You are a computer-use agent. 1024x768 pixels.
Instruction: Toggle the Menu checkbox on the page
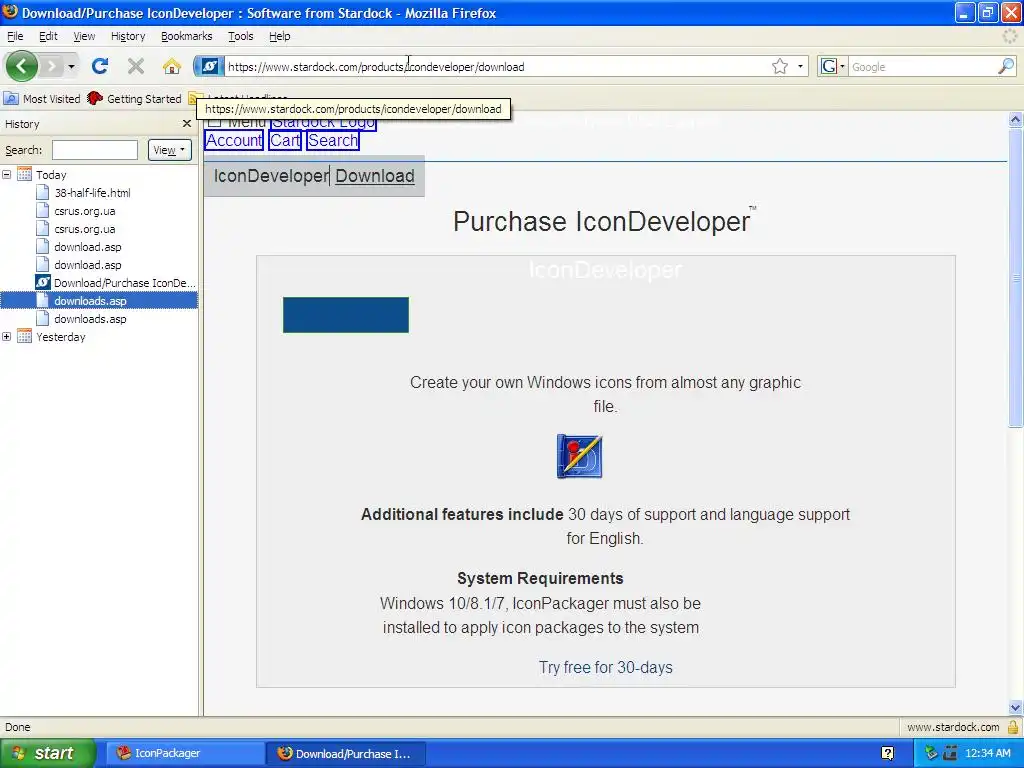click(214, 121)
